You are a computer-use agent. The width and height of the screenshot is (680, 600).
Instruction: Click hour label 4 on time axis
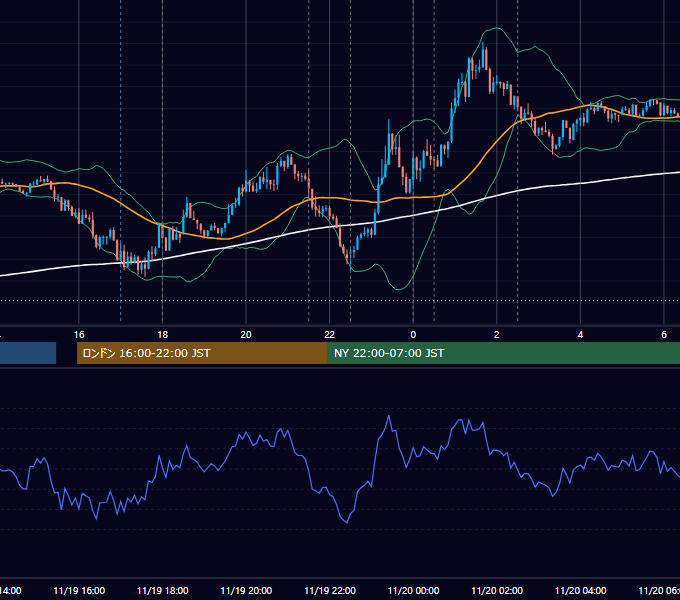coord(580,335)
